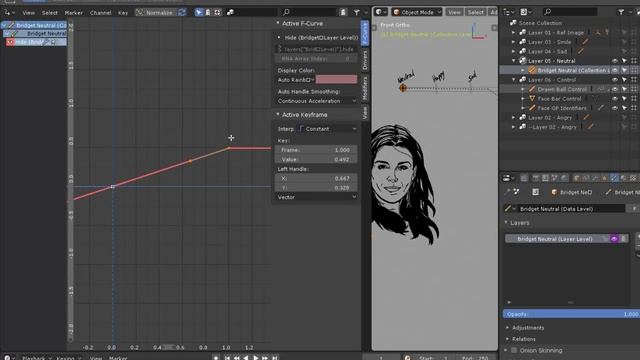
Task: Click the keyframe Frame value field
Action: click(317, 150)
